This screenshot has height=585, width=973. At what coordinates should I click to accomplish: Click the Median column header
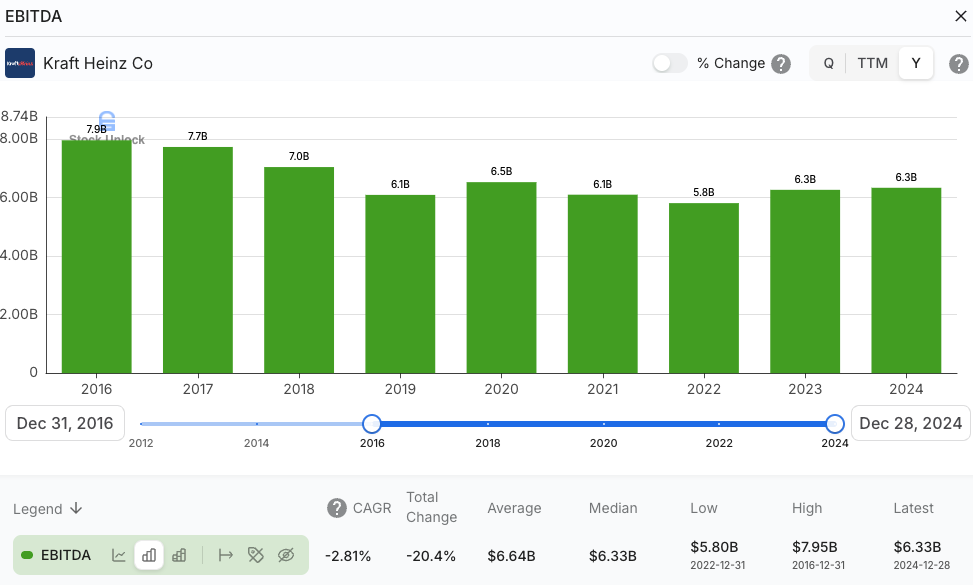coord(613,508)
